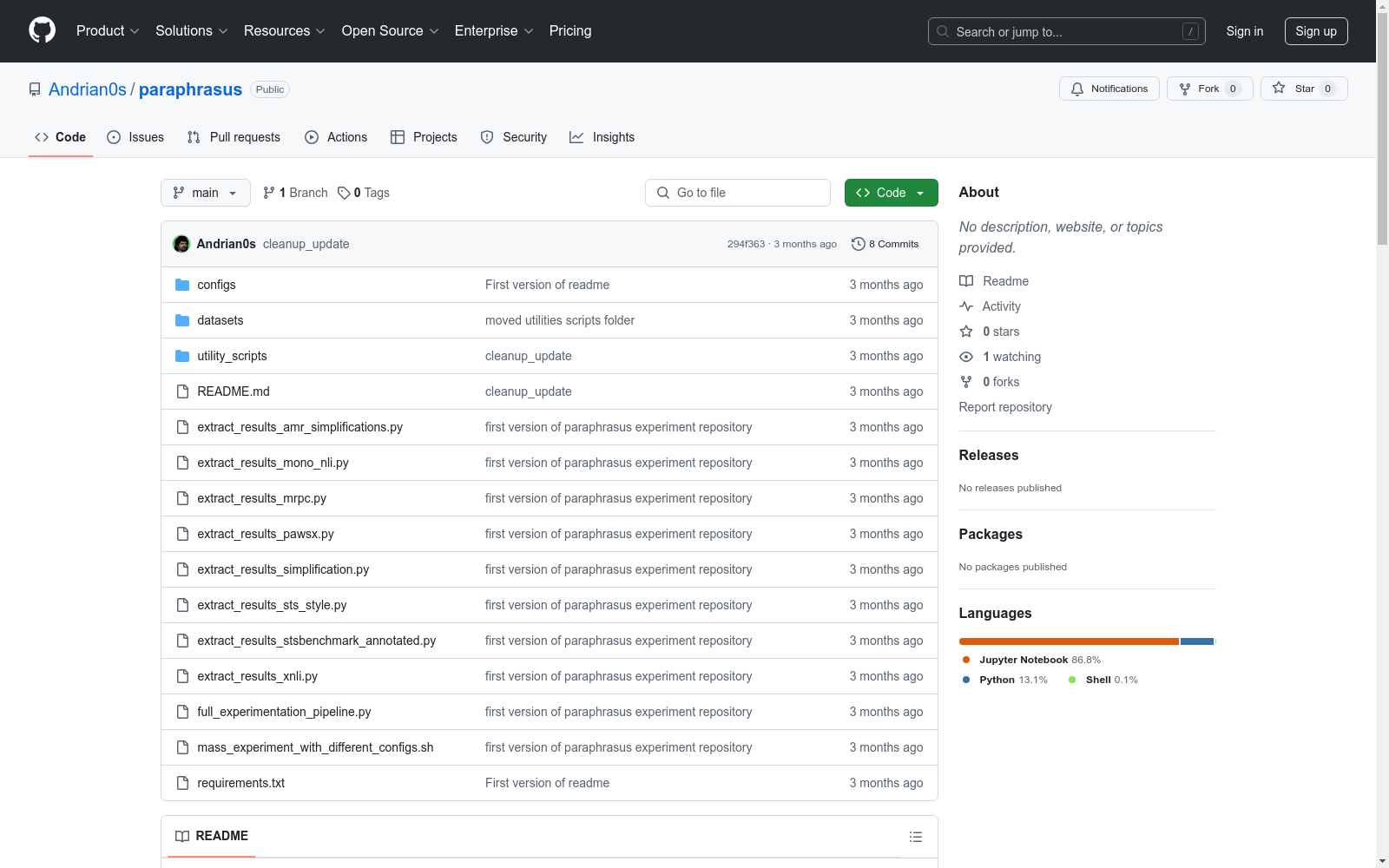
Task: Expand the Solutions menu
Action: tap(192, 30)
